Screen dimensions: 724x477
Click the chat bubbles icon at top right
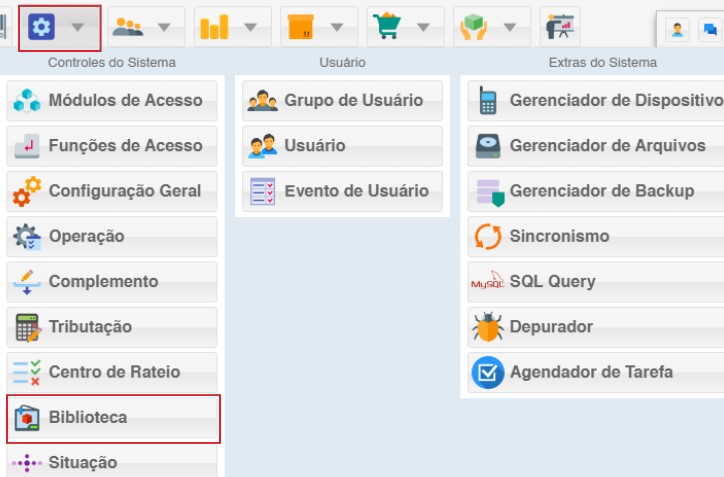[x=710, y=30]
